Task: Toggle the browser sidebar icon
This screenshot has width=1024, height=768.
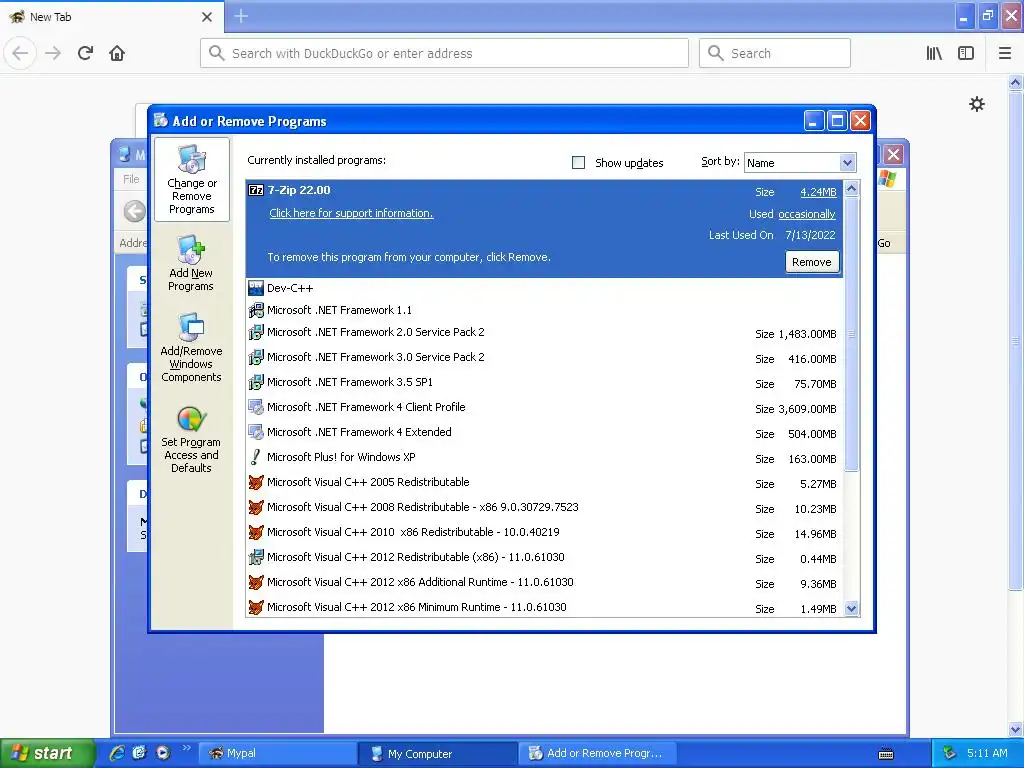Action: 966,53
